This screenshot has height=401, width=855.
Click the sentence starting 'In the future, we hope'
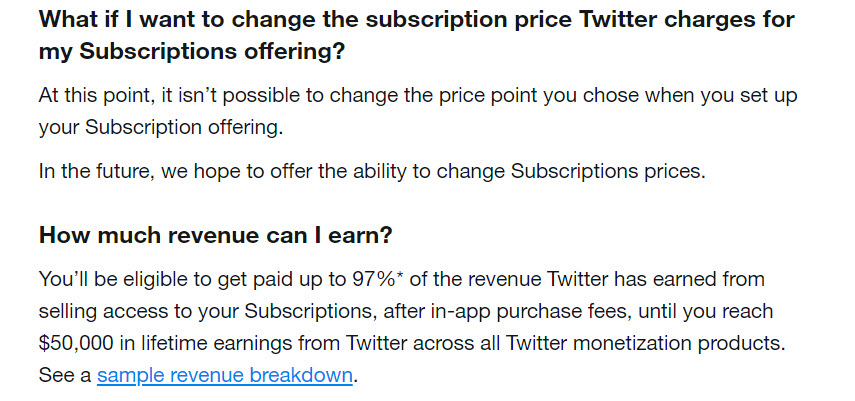(372, 171)
